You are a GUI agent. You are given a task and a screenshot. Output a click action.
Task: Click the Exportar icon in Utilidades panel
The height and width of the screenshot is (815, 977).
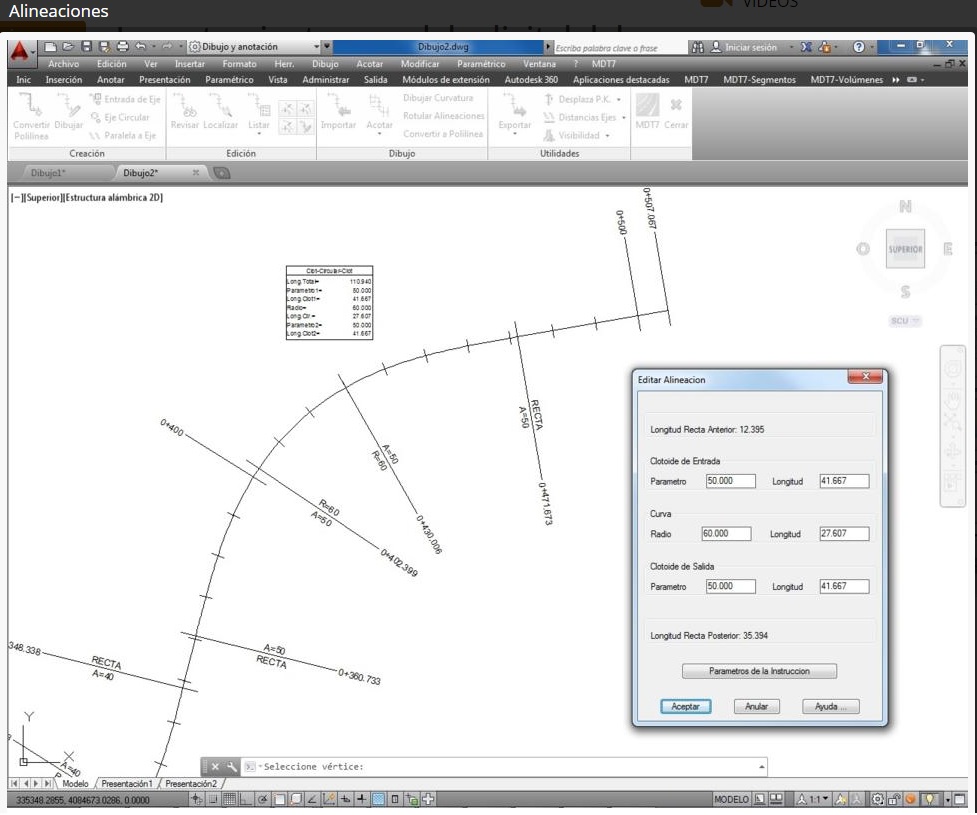click(515, 111)
